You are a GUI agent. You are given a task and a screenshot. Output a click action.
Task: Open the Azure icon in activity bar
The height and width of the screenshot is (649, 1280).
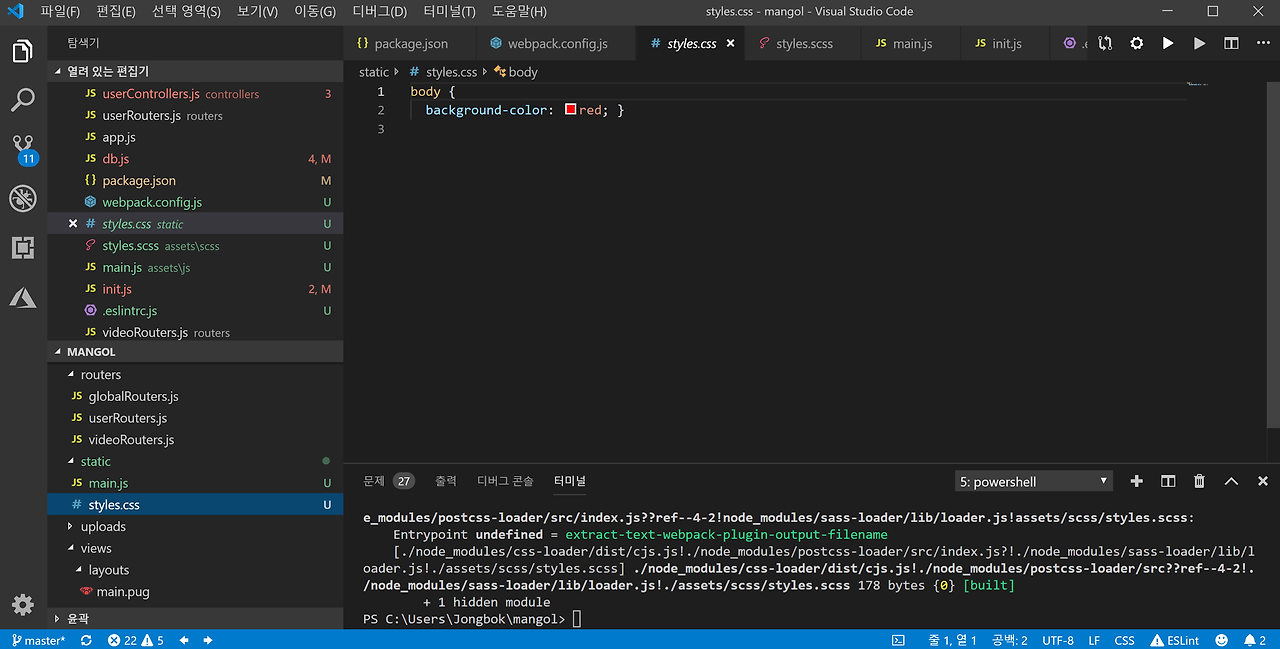(x=23, y=297)
